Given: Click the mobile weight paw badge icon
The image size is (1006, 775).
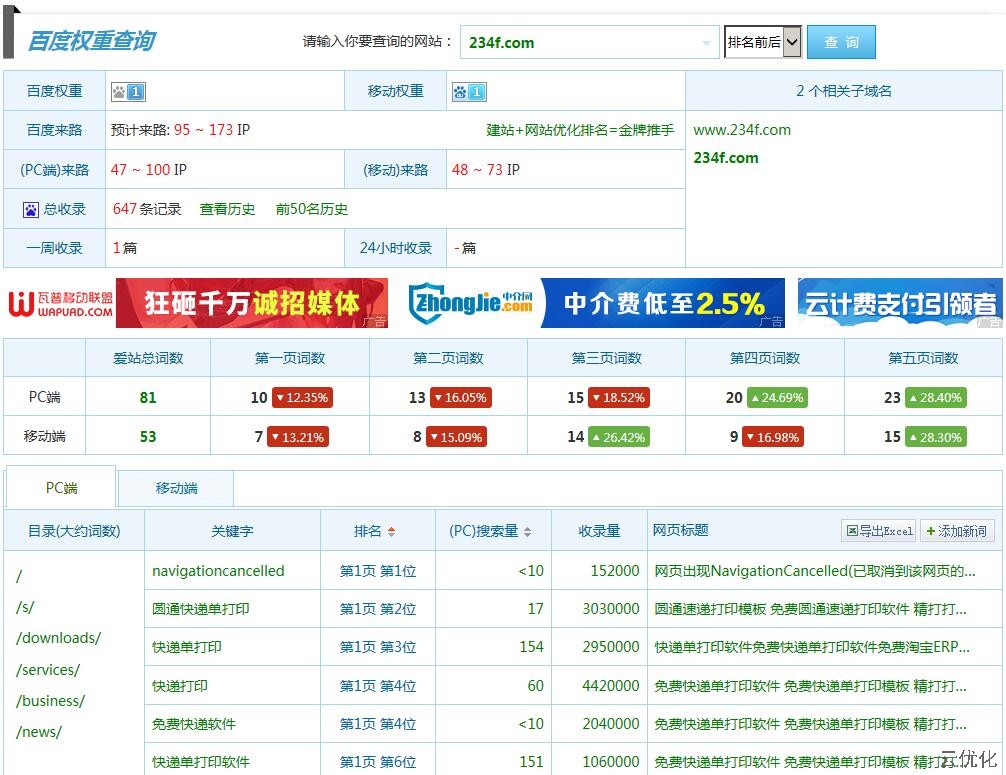Looking at the screenshot, I should (x=468, y=92).
